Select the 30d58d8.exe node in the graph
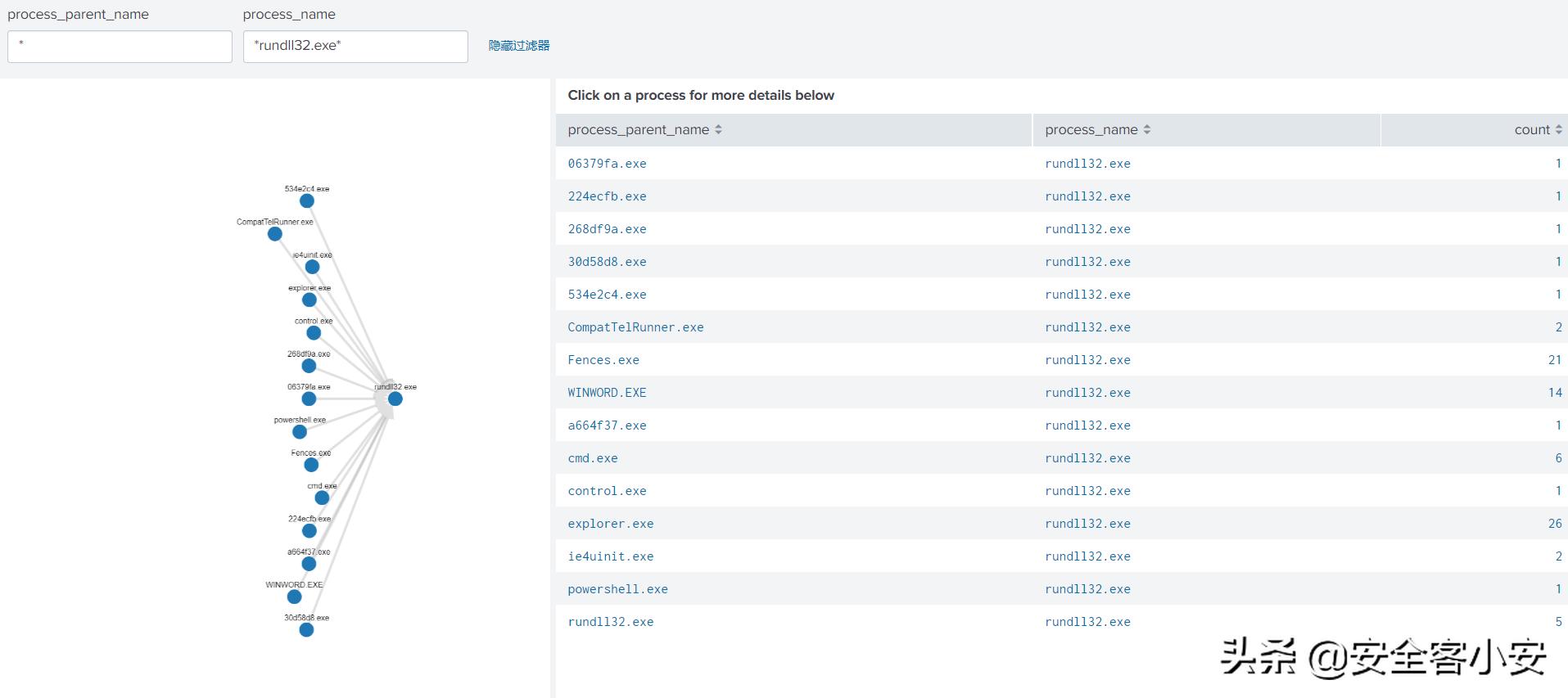The width and height of the screenshot is (1568, 698). coord(306,630)
